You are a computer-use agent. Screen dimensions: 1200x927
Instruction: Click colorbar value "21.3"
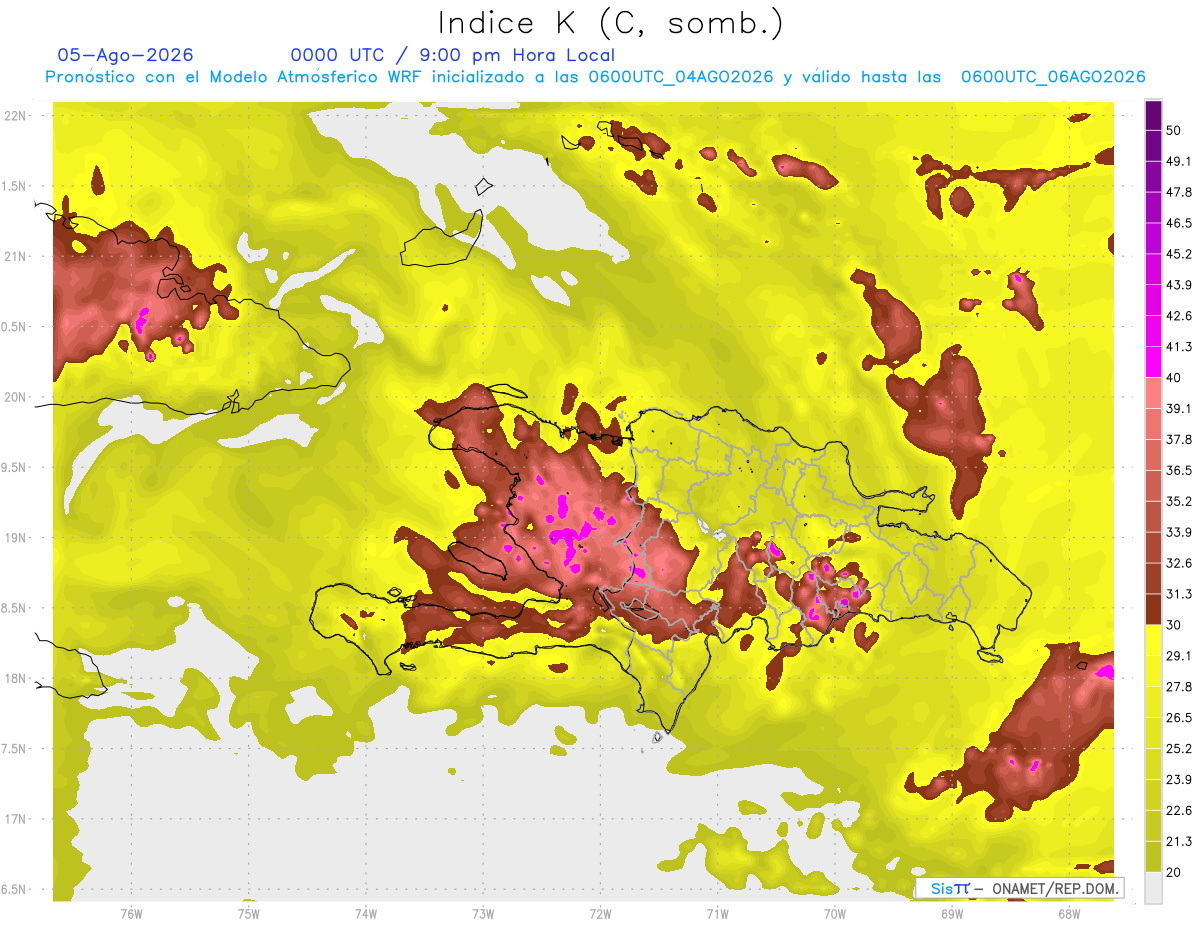[1179, 841]
